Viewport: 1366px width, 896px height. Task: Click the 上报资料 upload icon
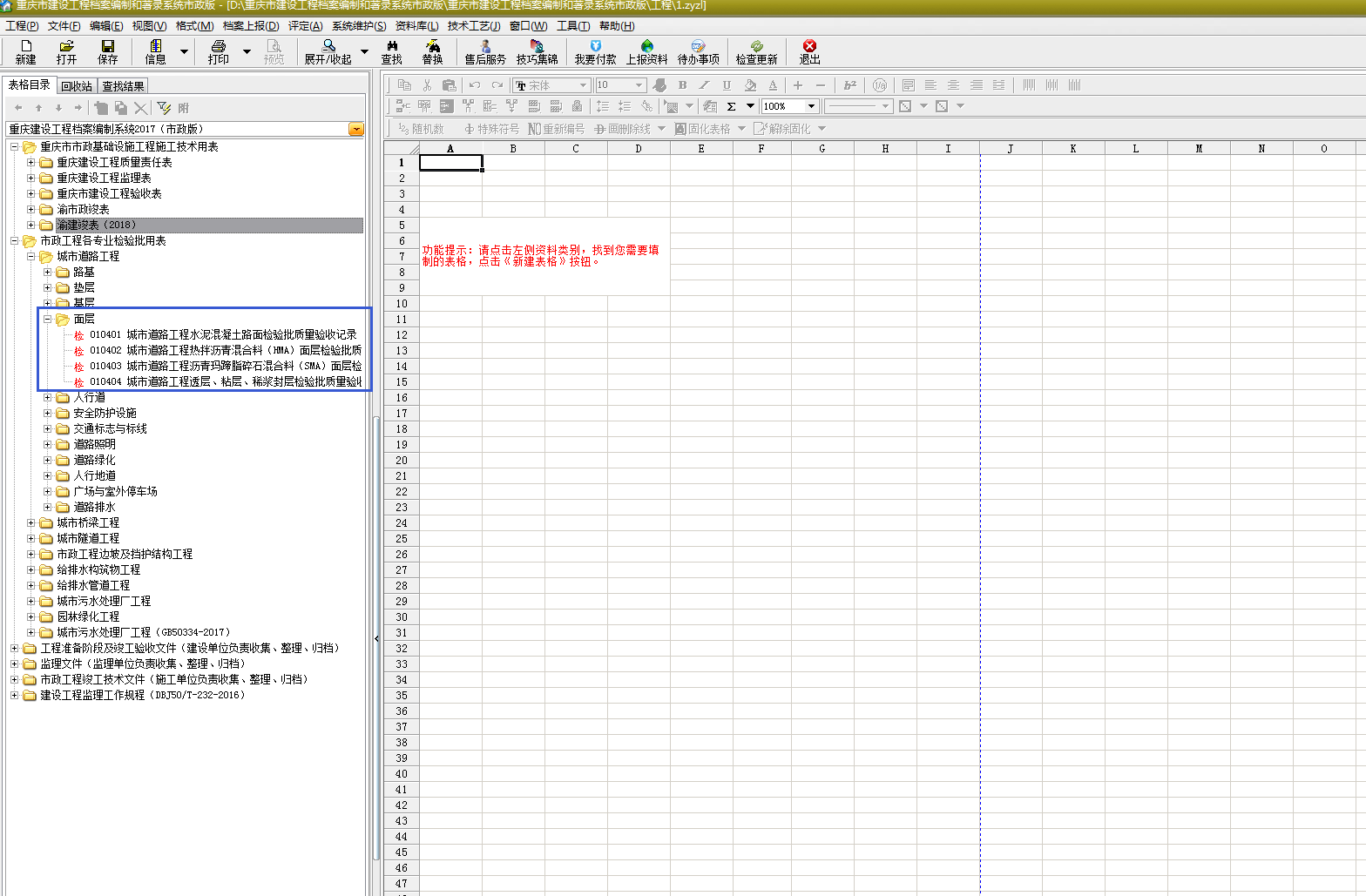[x=646, y=52]
